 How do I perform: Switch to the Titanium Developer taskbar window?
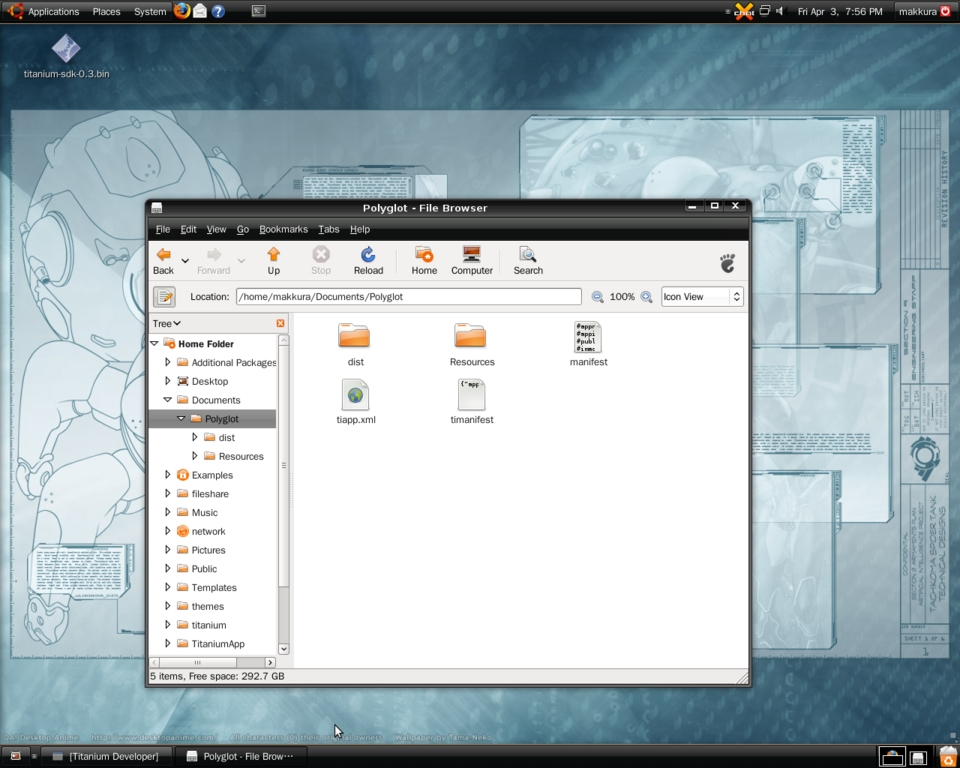pos(105,756)
